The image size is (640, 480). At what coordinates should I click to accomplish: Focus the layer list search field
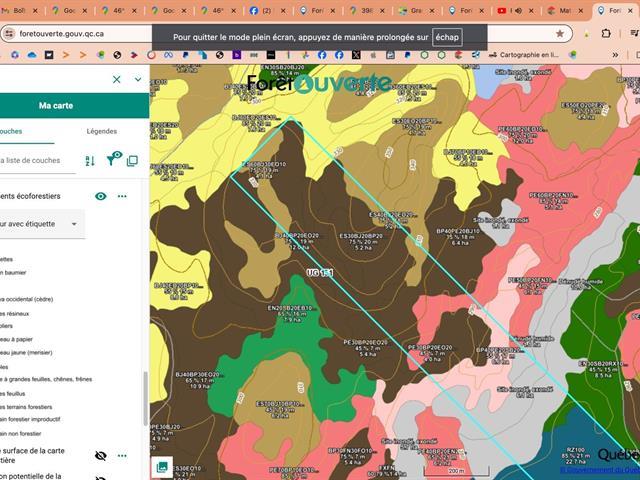click(x=37, y=161)
